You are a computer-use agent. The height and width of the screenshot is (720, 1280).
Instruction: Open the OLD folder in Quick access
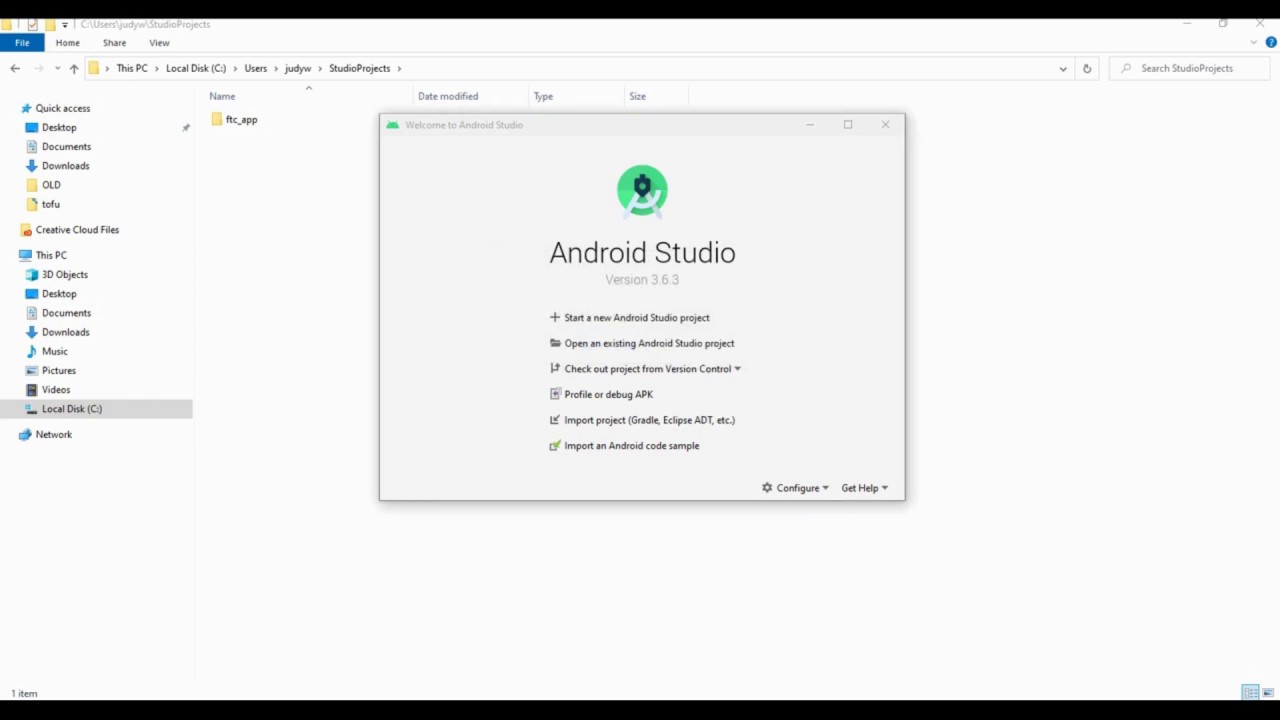point(51,185)
